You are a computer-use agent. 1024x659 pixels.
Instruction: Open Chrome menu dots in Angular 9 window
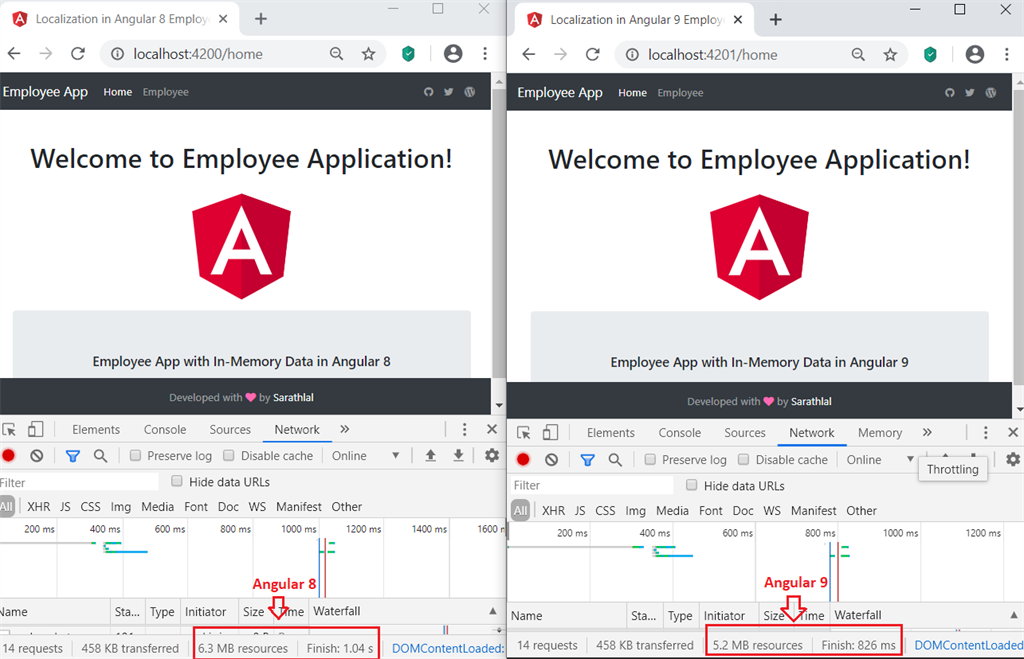[x=1006, y=55]
